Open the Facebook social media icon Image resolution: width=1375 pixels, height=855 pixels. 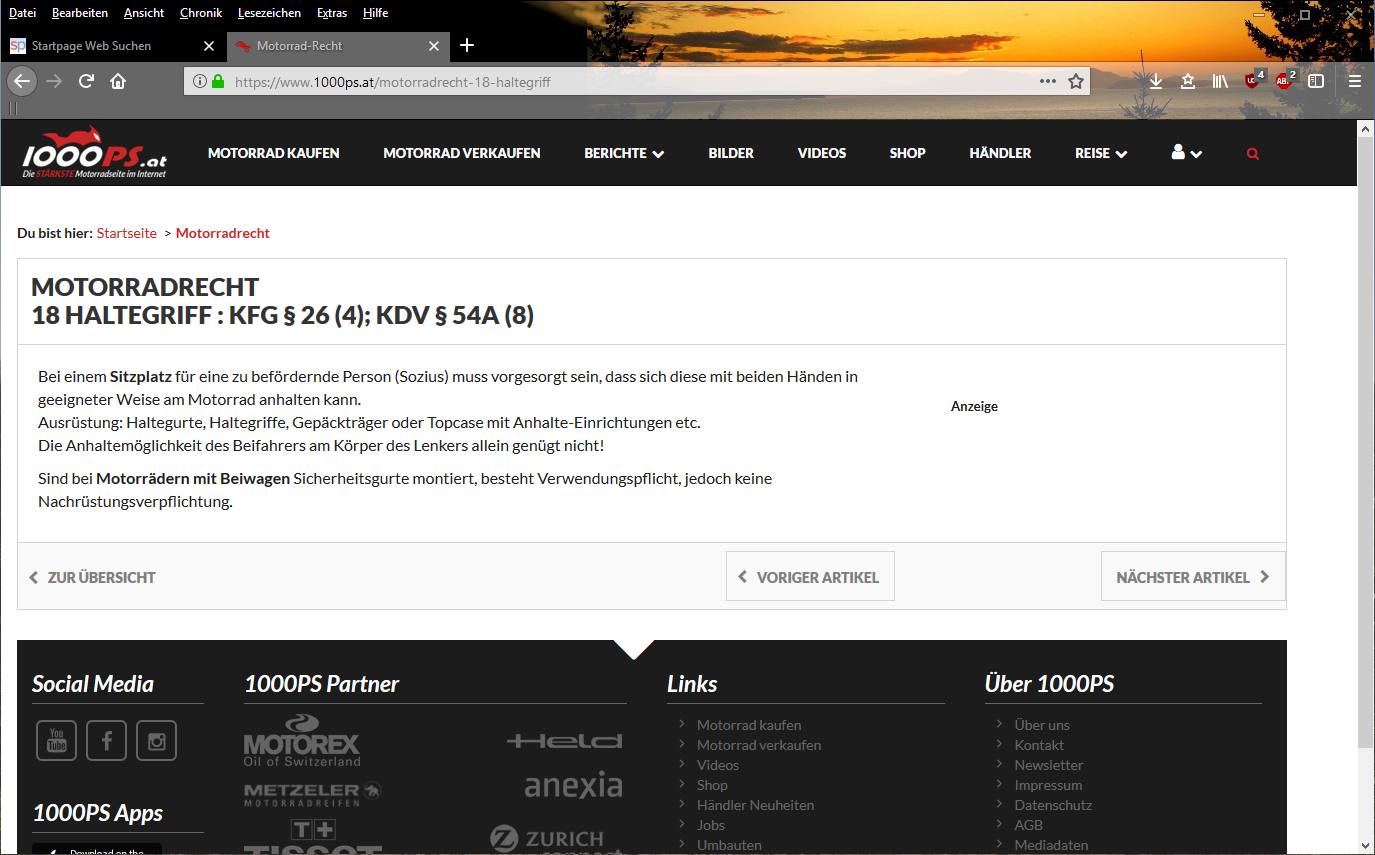pyautogui.click(x=106, y=741)
